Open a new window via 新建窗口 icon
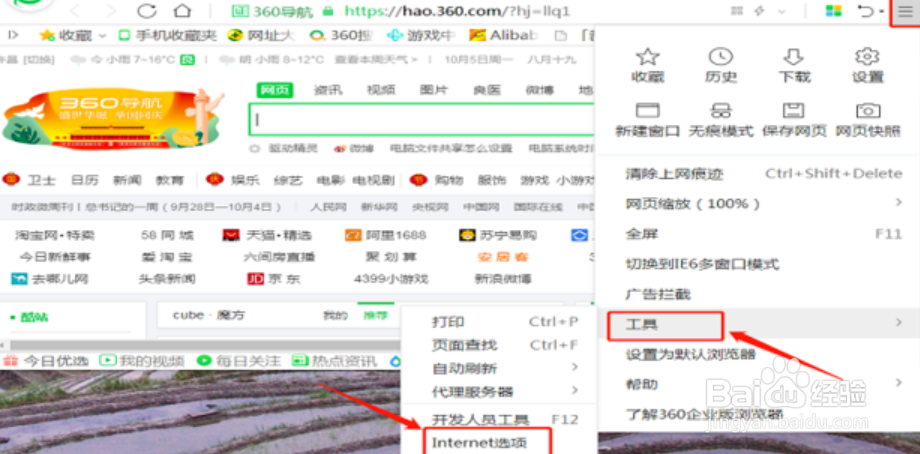The width and height of the screenshot is (920, 454). click(x=648, y=110)
